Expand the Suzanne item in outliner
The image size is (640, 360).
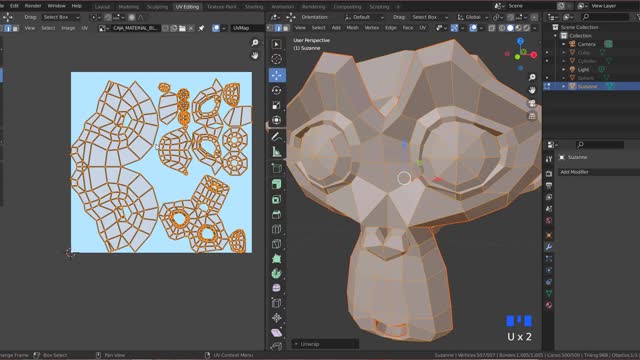(564, 87)
